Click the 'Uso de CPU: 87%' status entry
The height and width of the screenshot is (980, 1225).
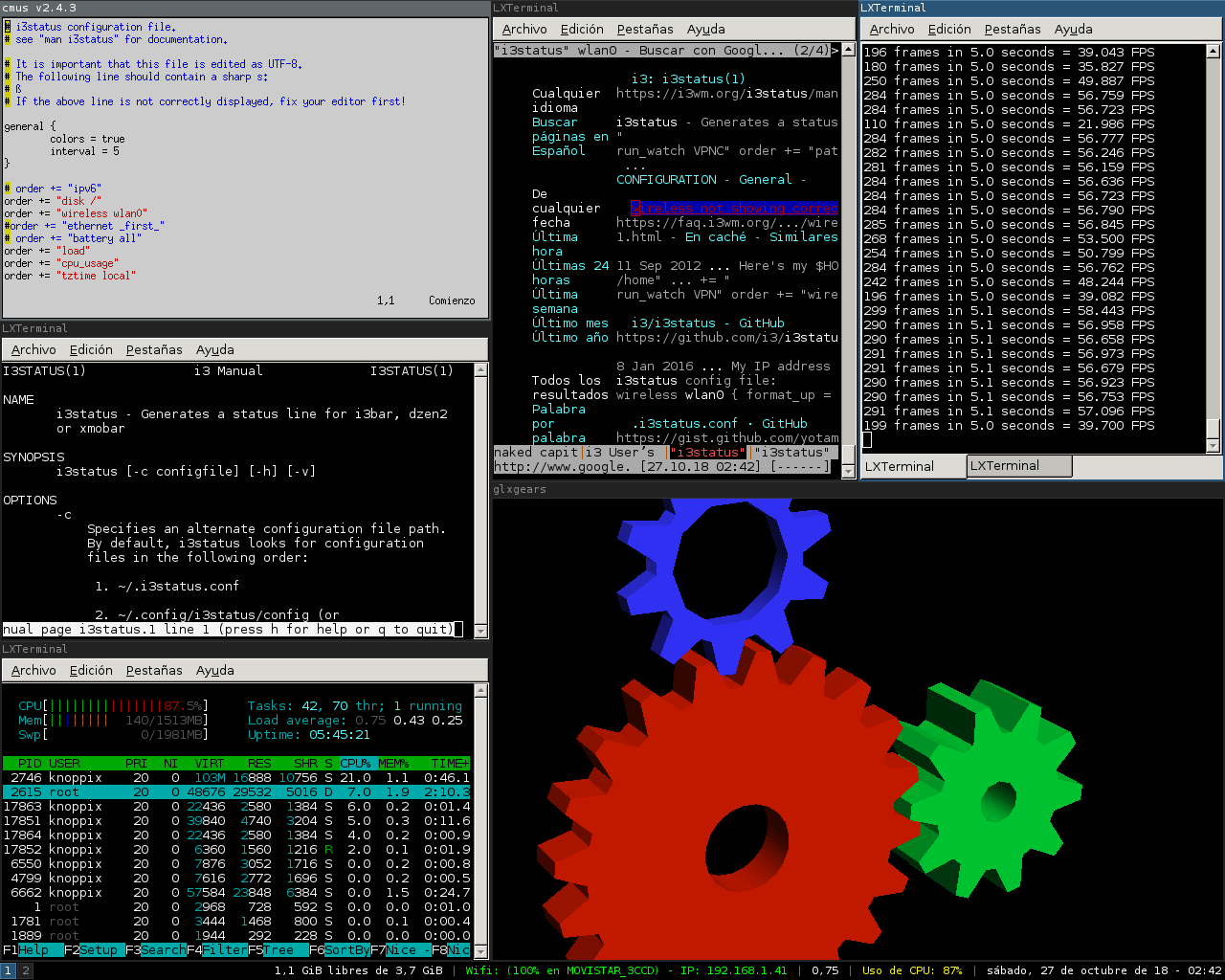[912, 970]
